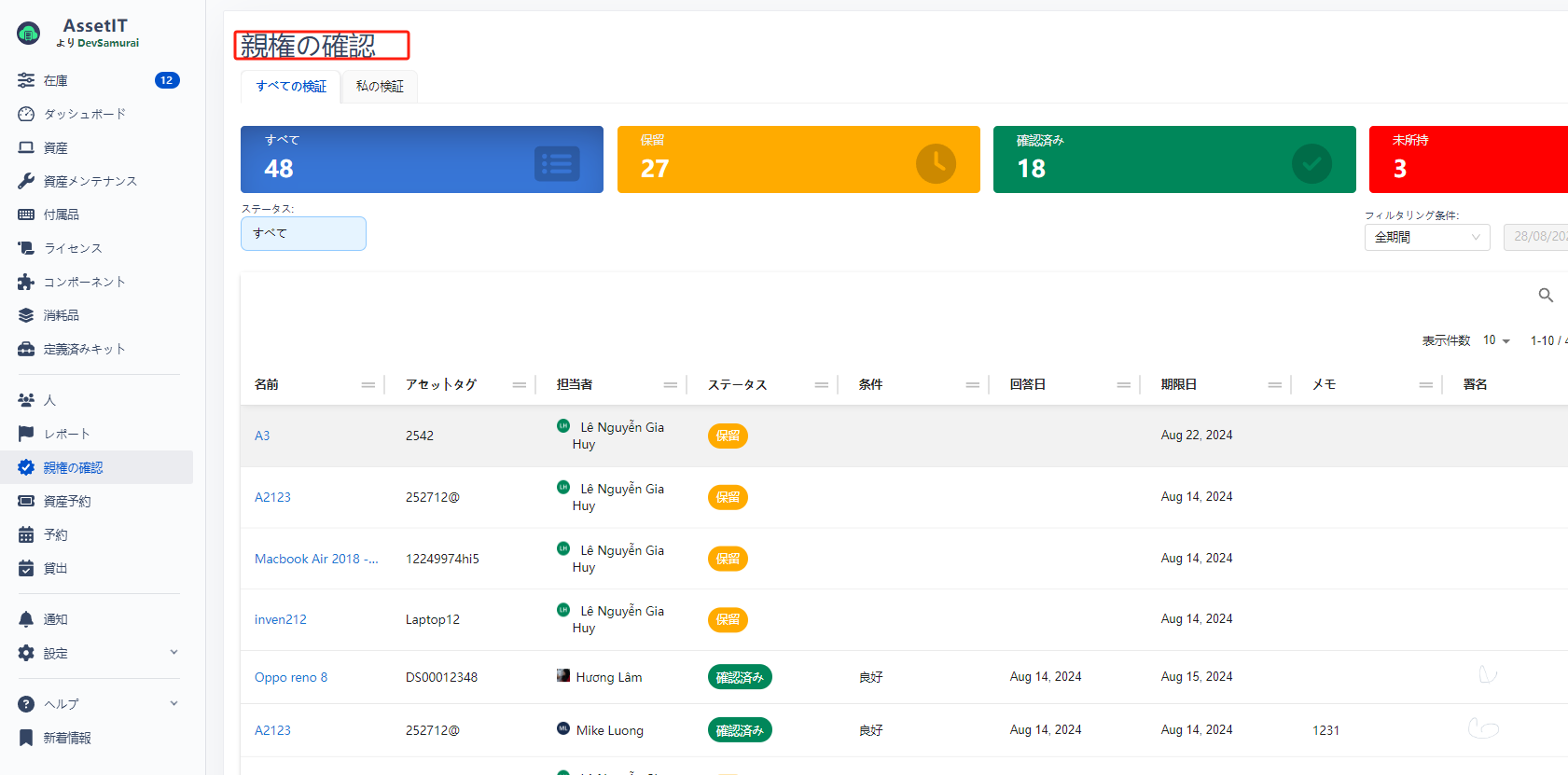Click the green 確認済み summary card

coord(1173,159)
